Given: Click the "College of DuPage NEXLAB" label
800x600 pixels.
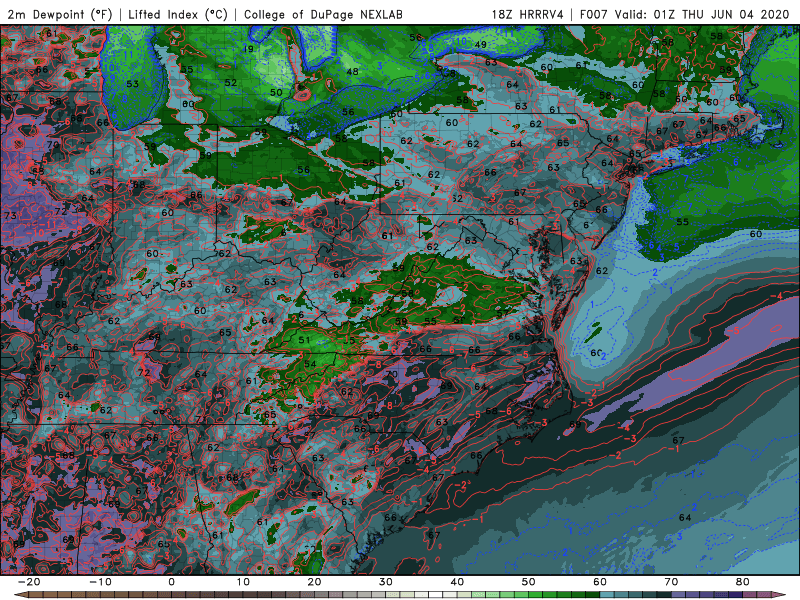Looking at the screenshot, I should pos(323,14).
